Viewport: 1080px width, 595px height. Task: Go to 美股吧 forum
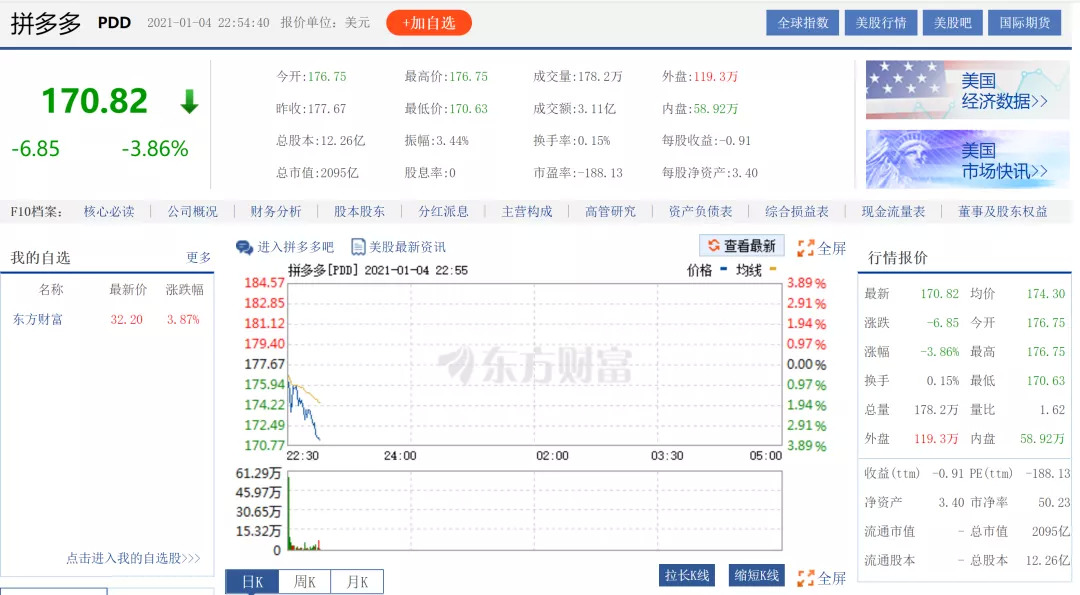pyautogui.click(x=952, y=23)
